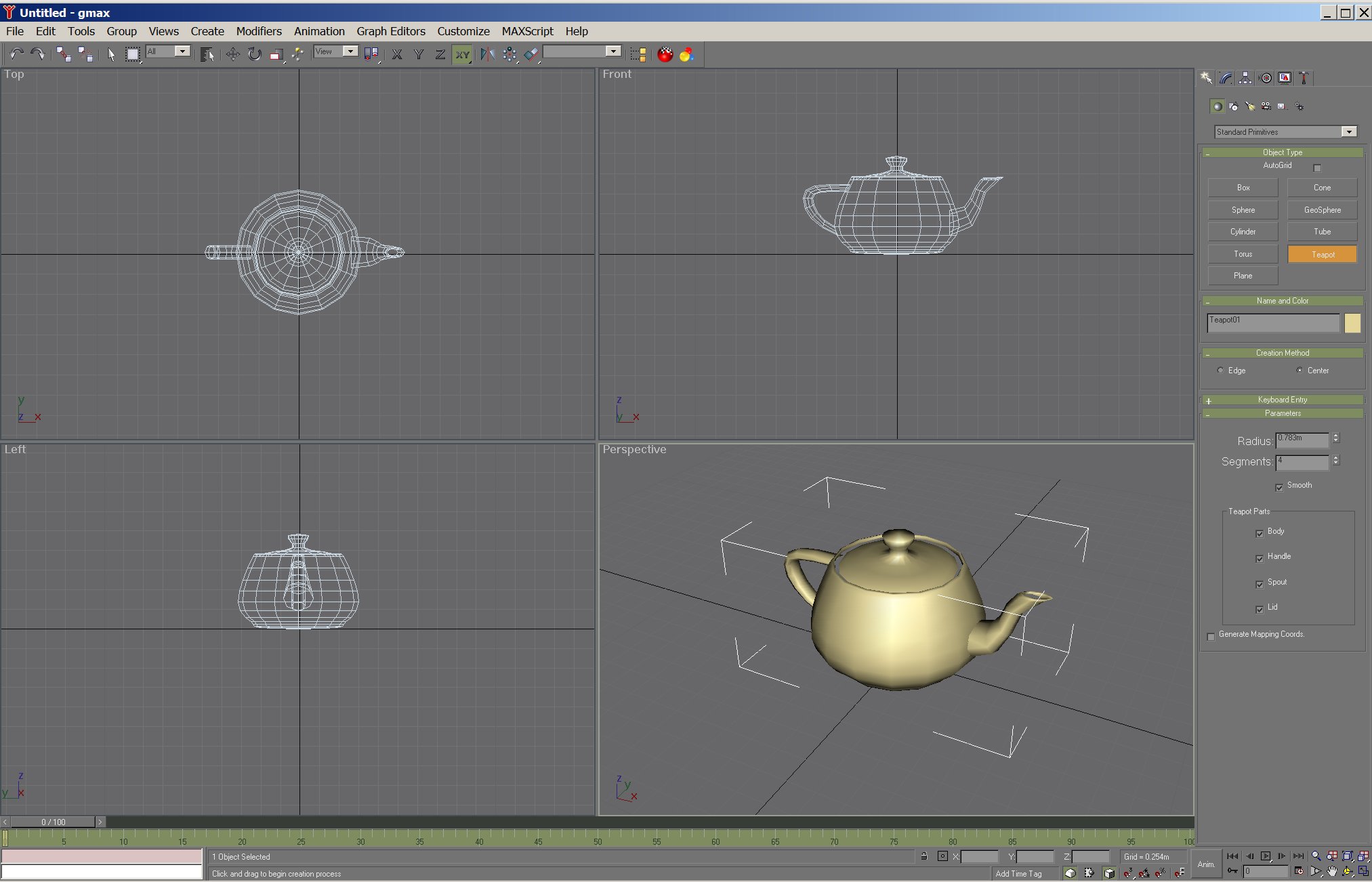Open the MAXScript menu
Viewport: 1372px width, 882px height.
(x=527, y=31)
